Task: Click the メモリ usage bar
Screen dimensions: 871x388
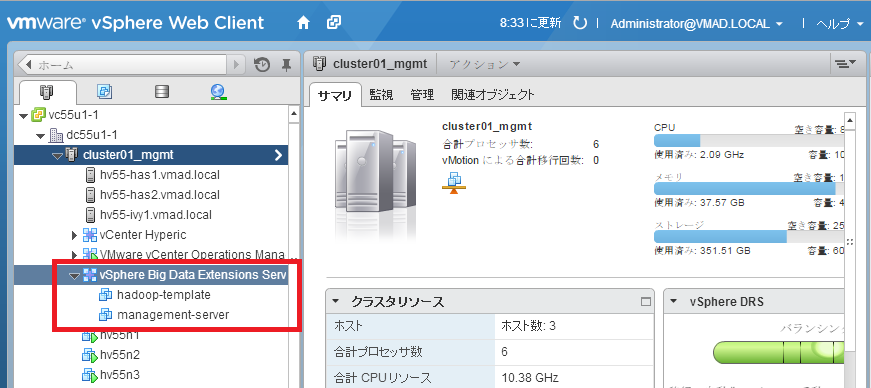Action: coord(749,189)
